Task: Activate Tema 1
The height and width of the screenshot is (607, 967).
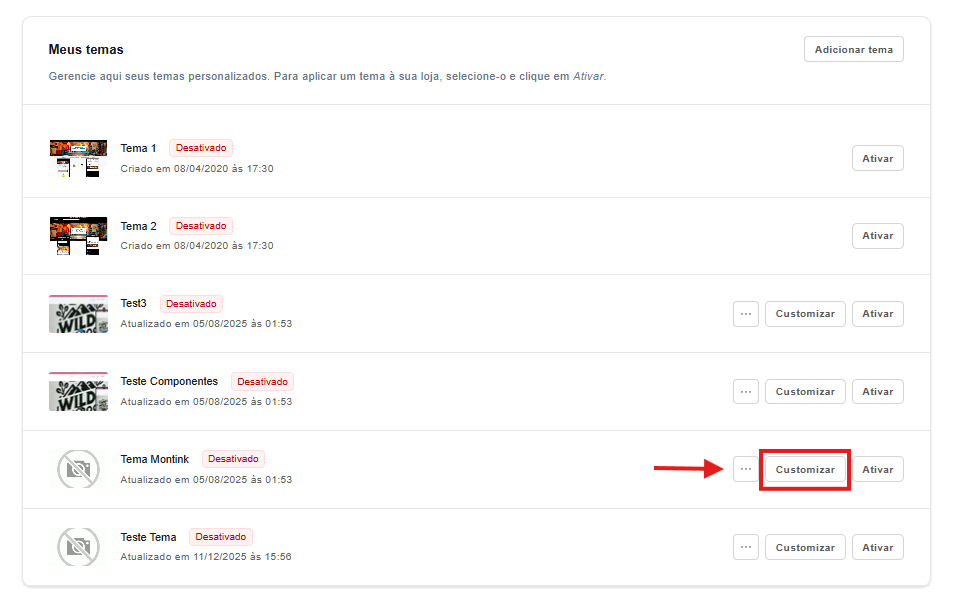Action: point(877,158)
